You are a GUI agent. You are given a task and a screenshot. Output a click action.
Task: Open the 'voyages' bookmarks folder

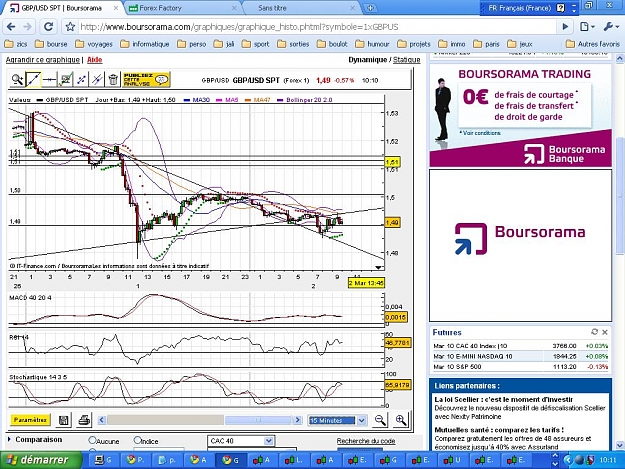pos(94,44)
